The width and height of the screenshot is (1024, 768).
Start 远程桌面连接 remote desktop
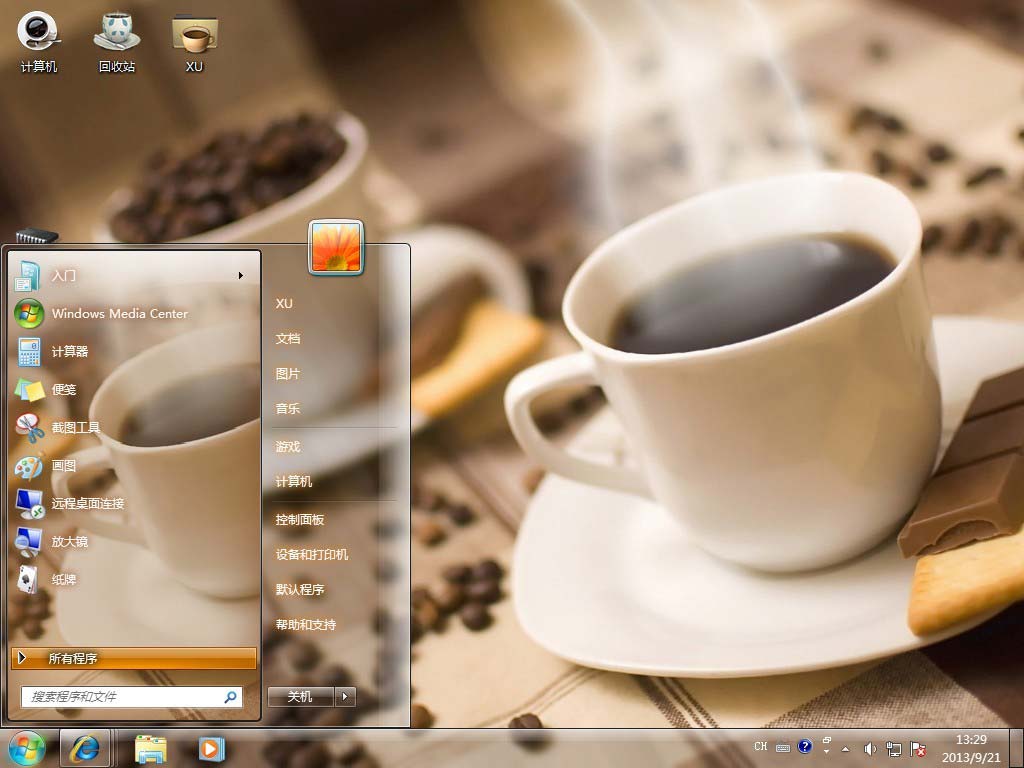88,503
